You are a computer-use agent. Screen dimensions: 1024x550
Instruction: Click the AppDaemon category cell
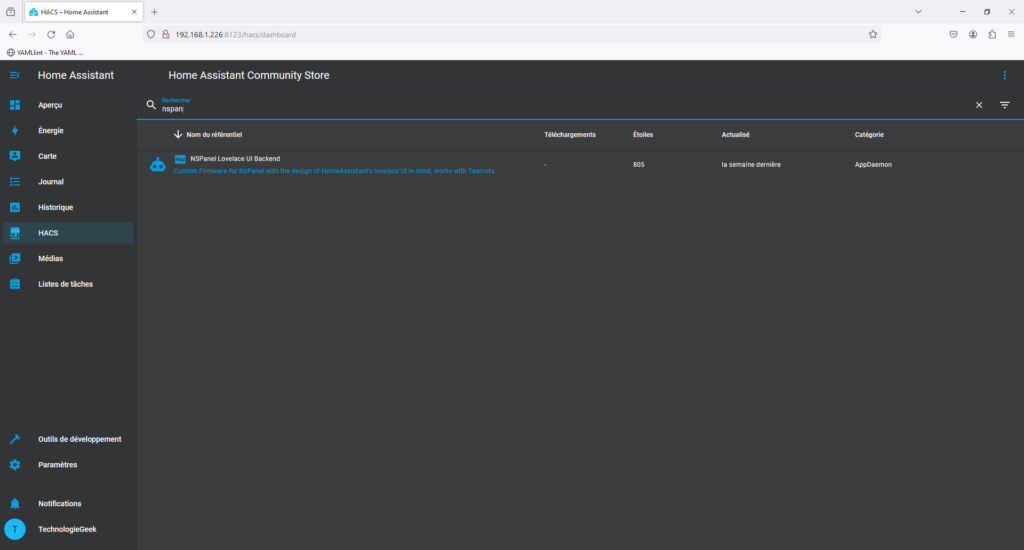tap(873, 165)
